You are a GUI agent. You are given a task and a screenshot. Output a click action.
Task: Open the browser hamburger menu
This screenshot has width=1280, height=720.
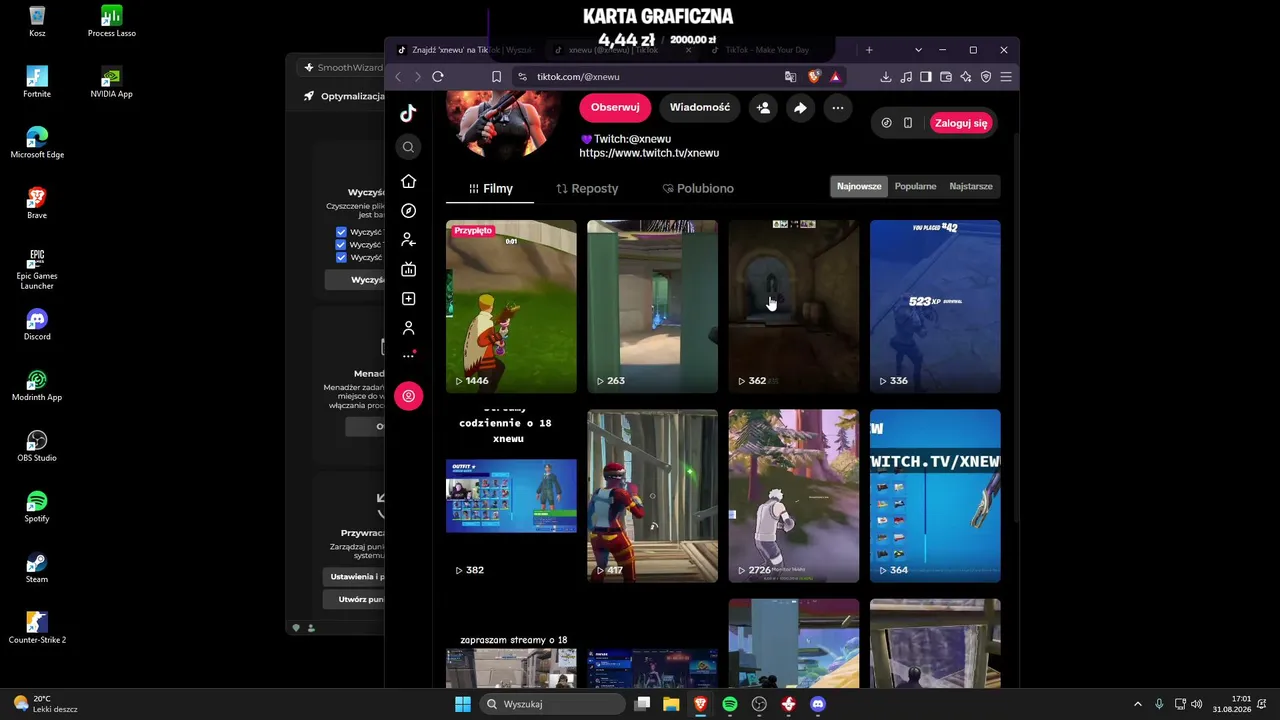pos(1006,77)
